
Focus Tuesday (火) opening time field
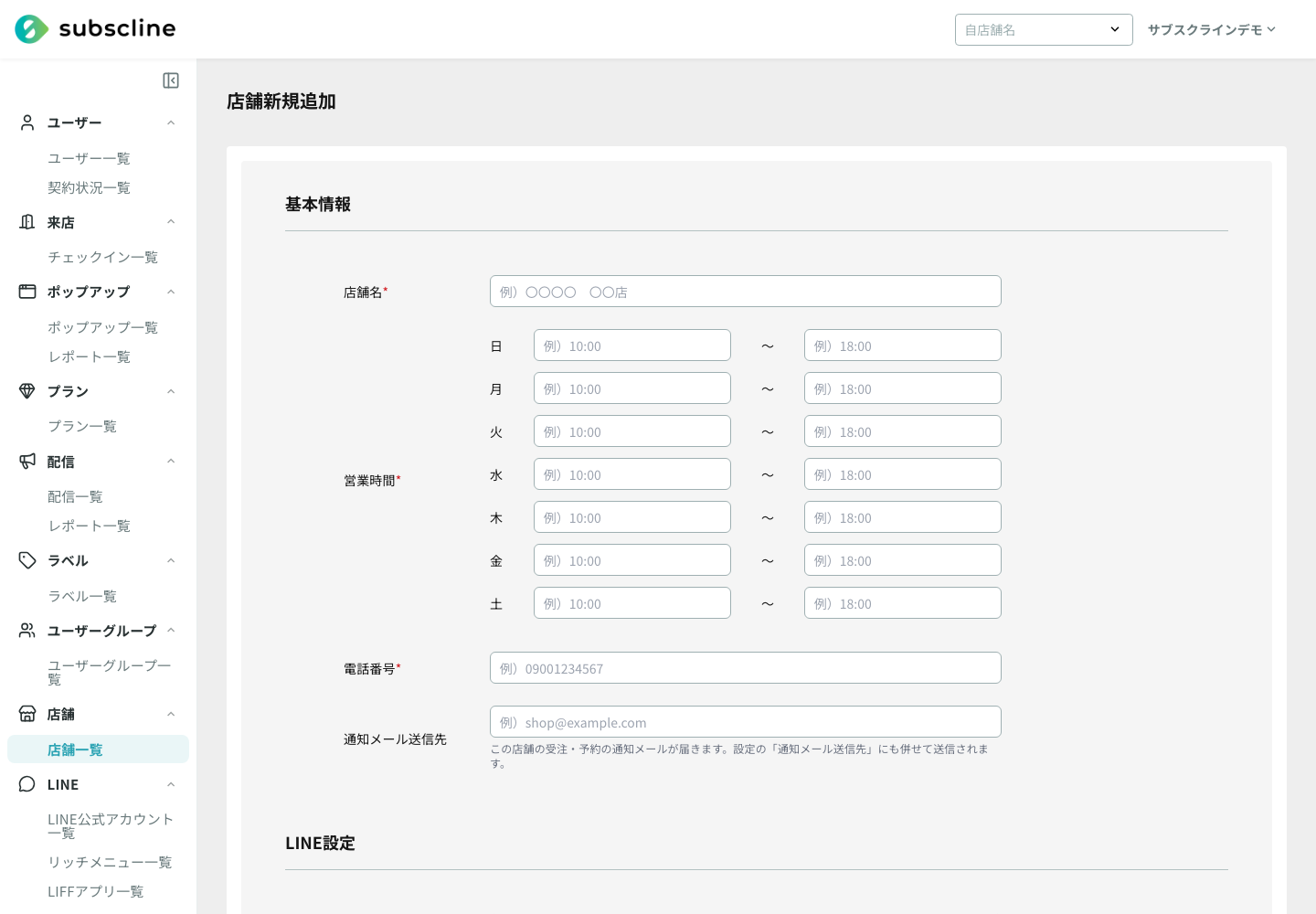632,431
